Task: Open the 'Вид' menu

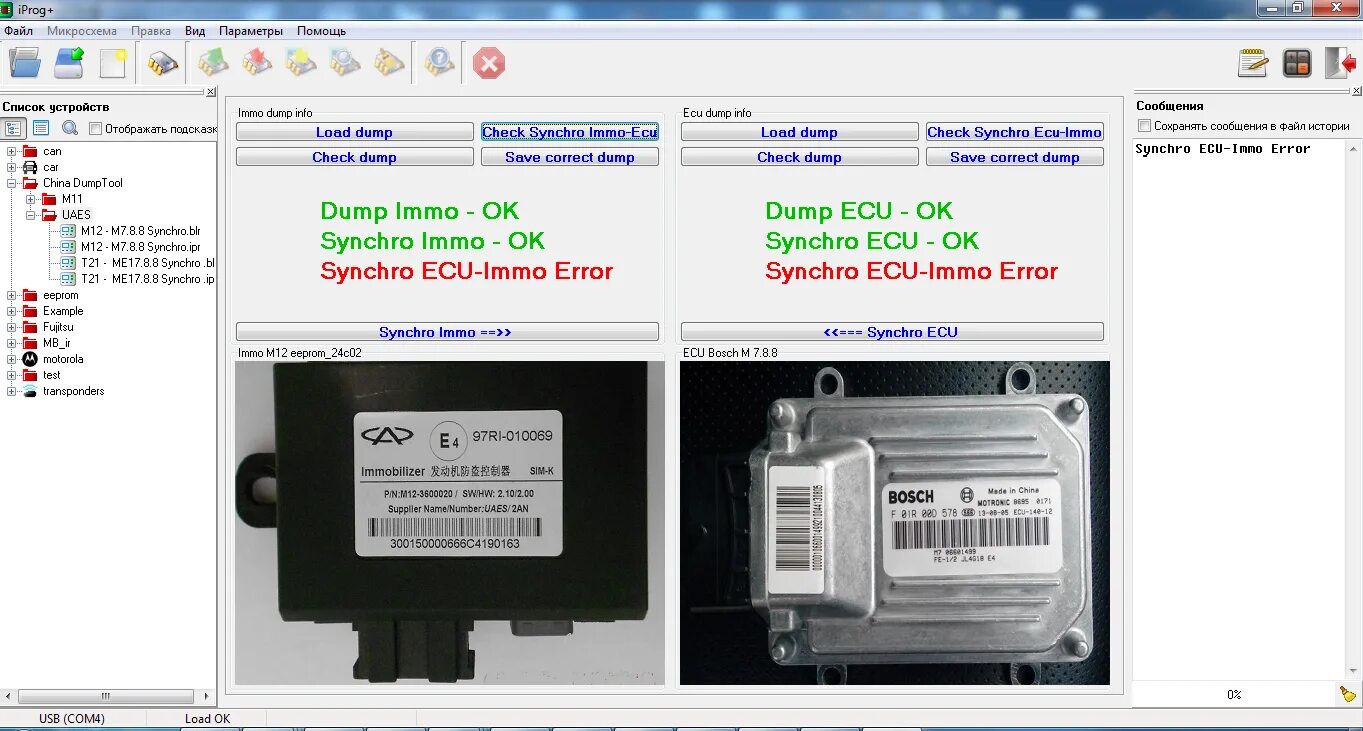Action: pyautogui.click(x=195, y=31)
